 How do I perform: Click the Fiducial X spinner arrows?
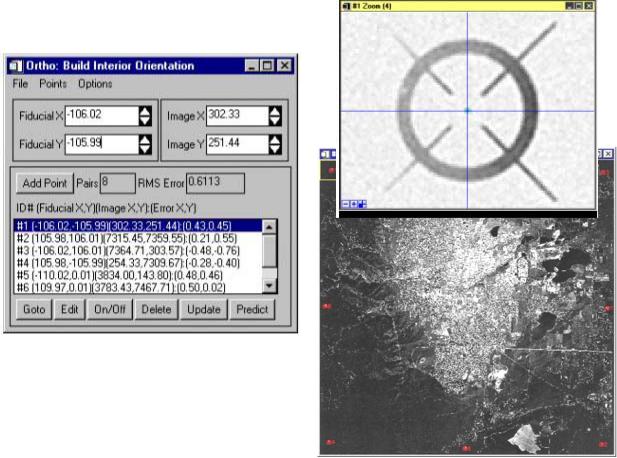pos(145,116)
